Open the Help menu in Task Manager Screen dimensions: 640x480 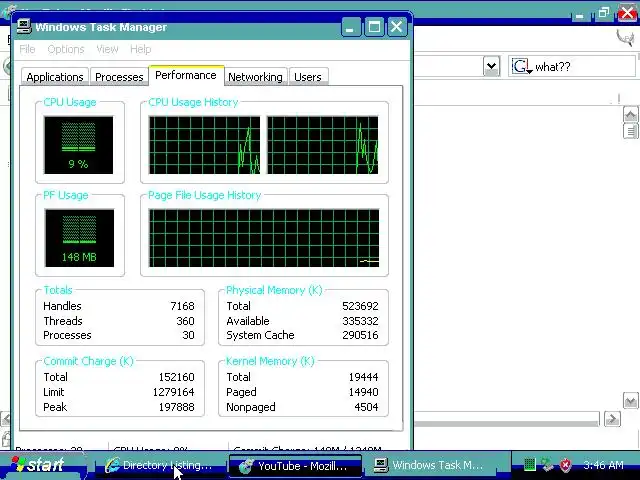(x=140, y=49)
